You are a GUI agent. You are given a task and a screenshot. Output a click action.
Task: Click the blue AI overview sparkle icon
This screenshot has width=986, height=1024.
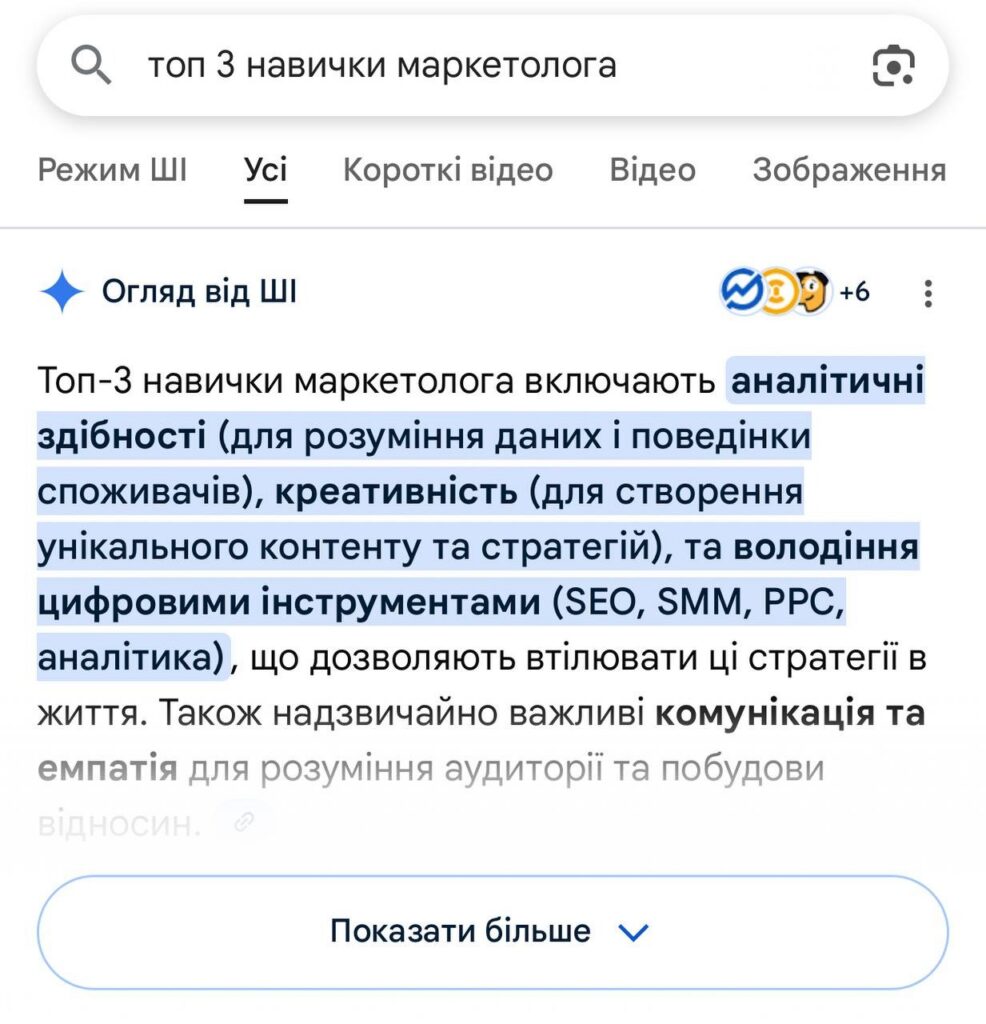coord(62,292)
